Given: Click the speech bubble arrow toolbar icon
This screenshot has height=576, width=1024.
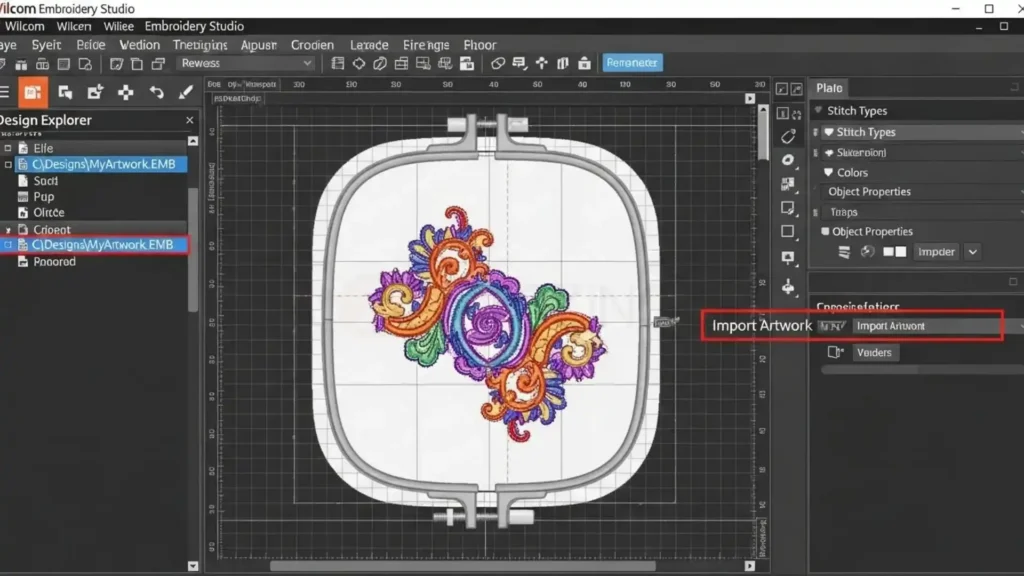Looking at the screenshot, I should click(519, 63).
